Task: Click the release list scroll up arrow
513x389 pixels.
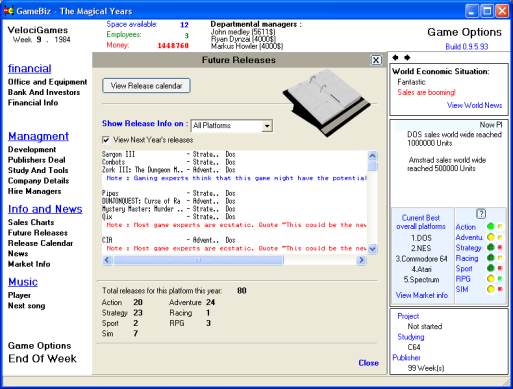Action: pyautogui.click(x=372, y=156)
